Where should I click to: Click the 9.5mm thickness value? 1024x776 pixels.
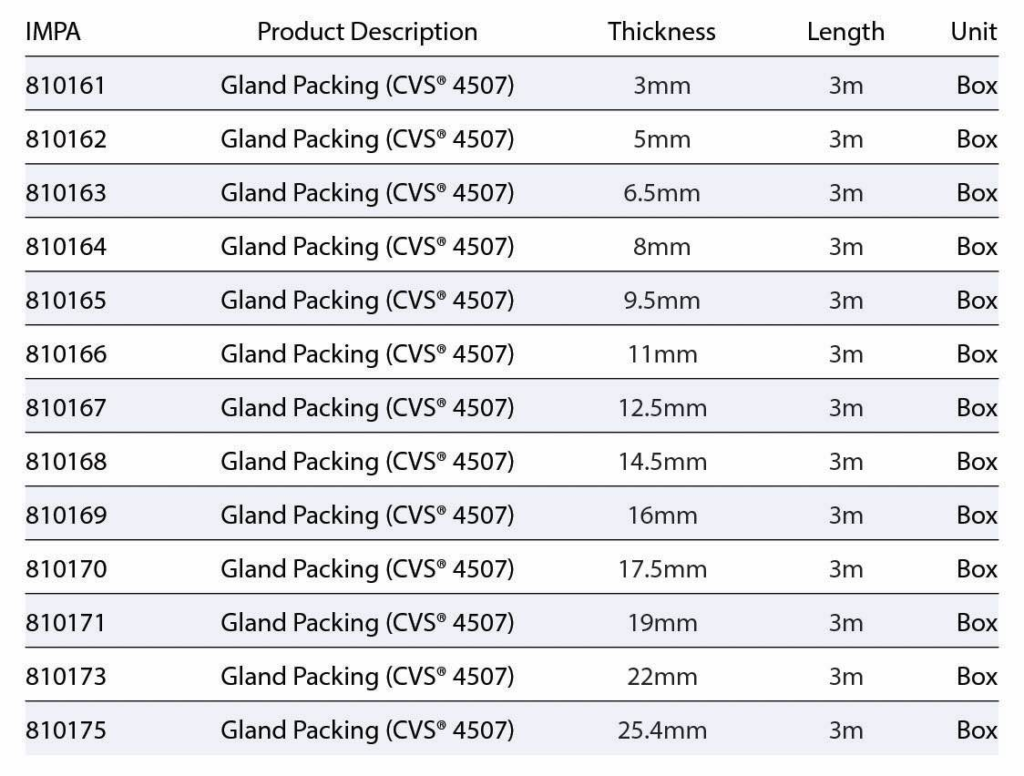(661, 301)
